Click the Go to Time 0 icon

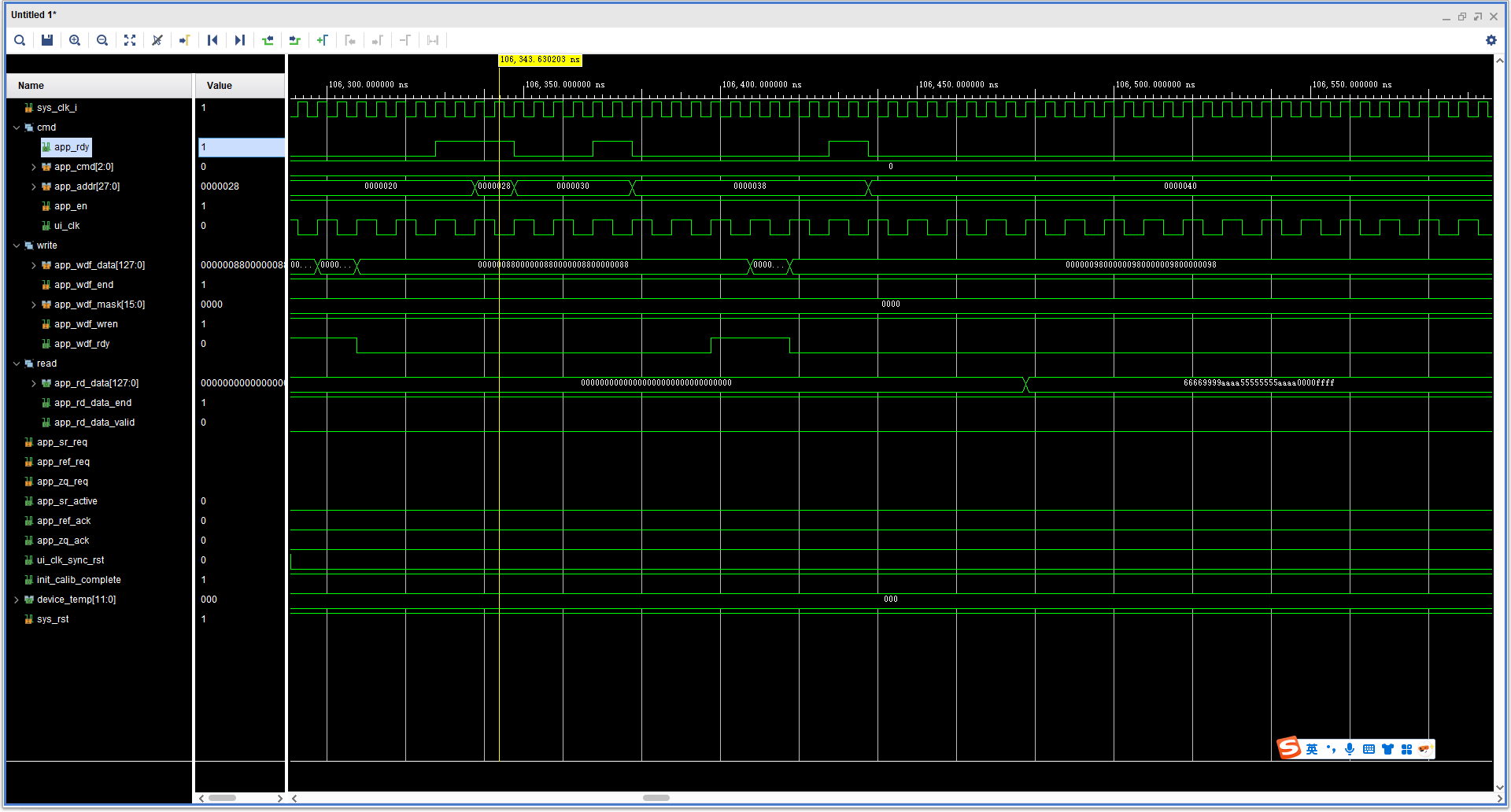212,40
